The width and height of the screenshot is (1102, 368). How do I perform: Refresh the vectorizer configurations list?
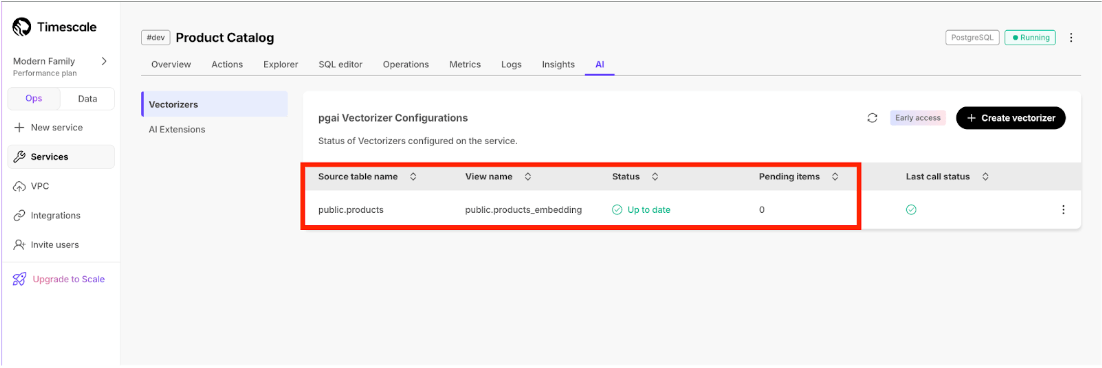872,118
